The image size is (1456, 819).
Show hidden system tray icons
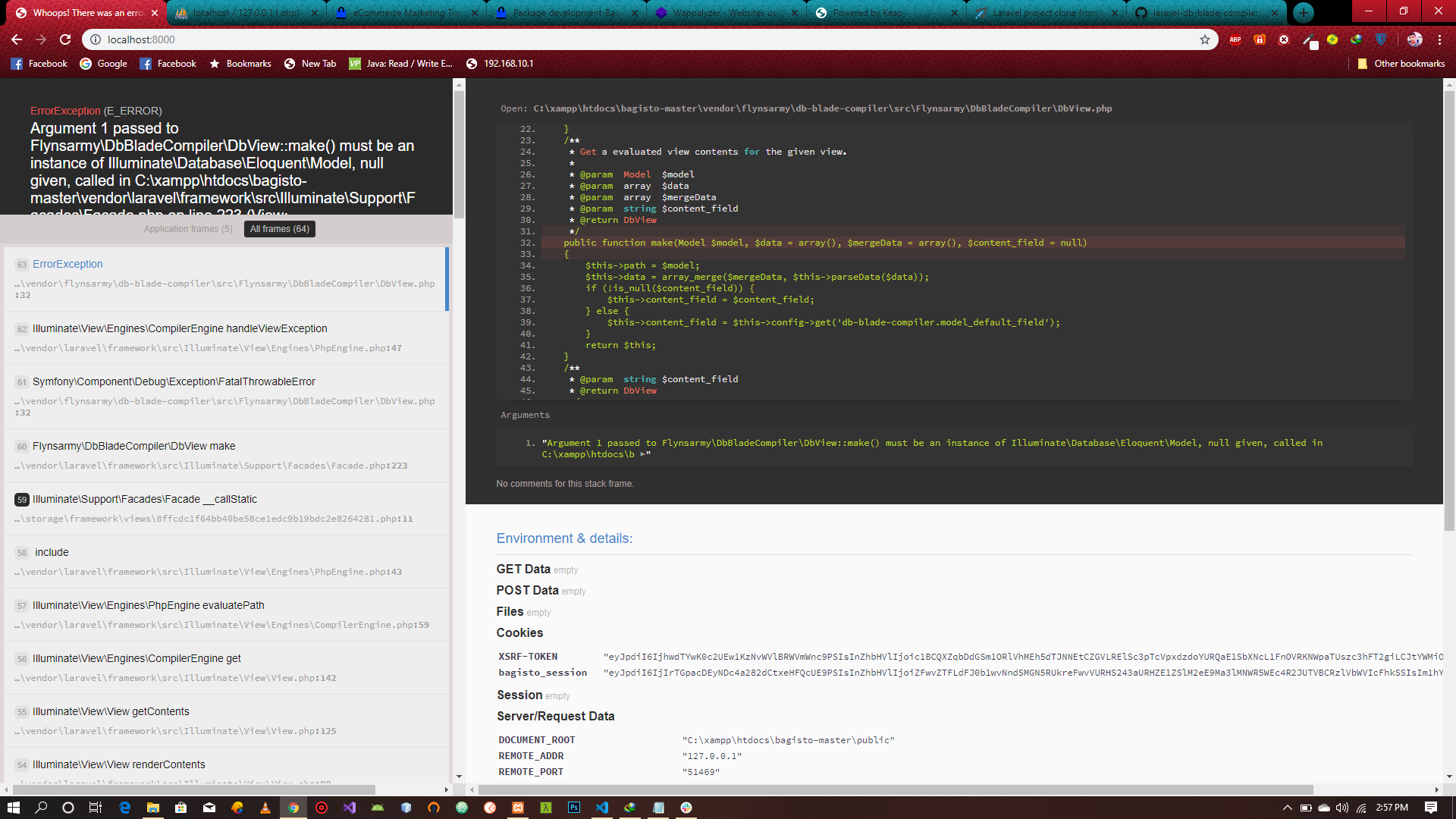tap(1287, 808)
